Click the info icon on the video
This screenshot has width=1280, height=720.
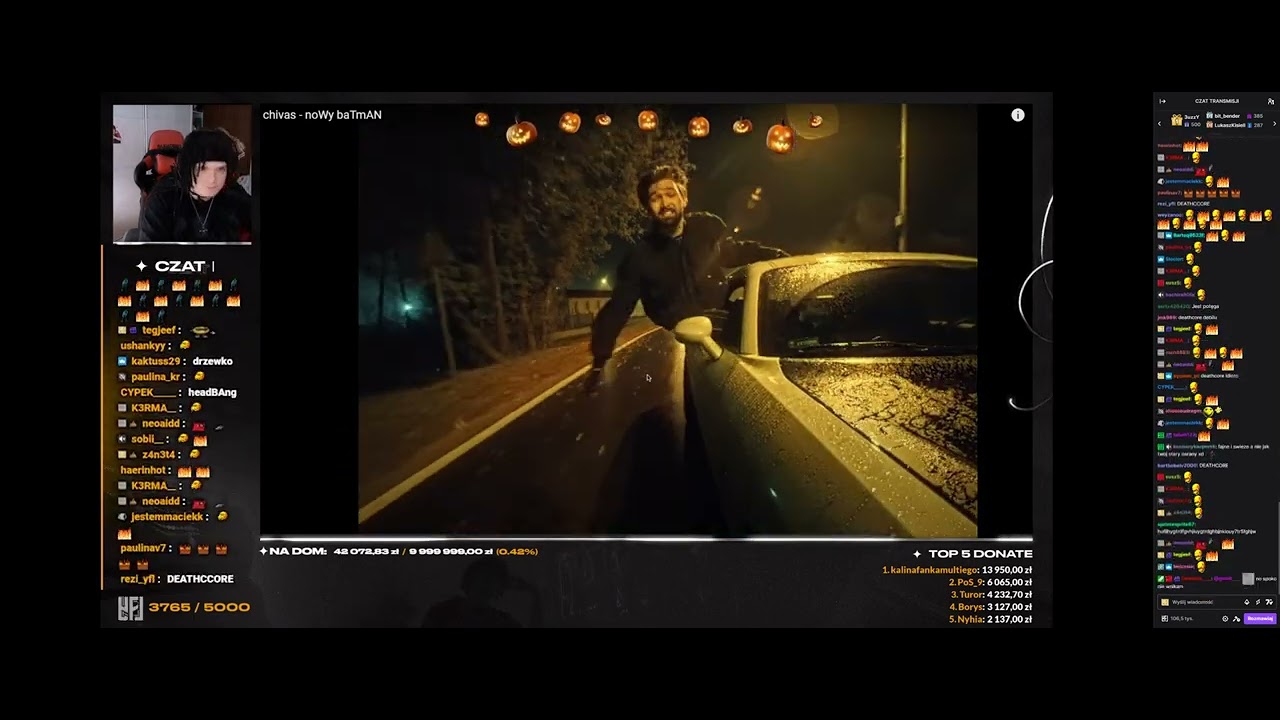[x=1017, y=115]
